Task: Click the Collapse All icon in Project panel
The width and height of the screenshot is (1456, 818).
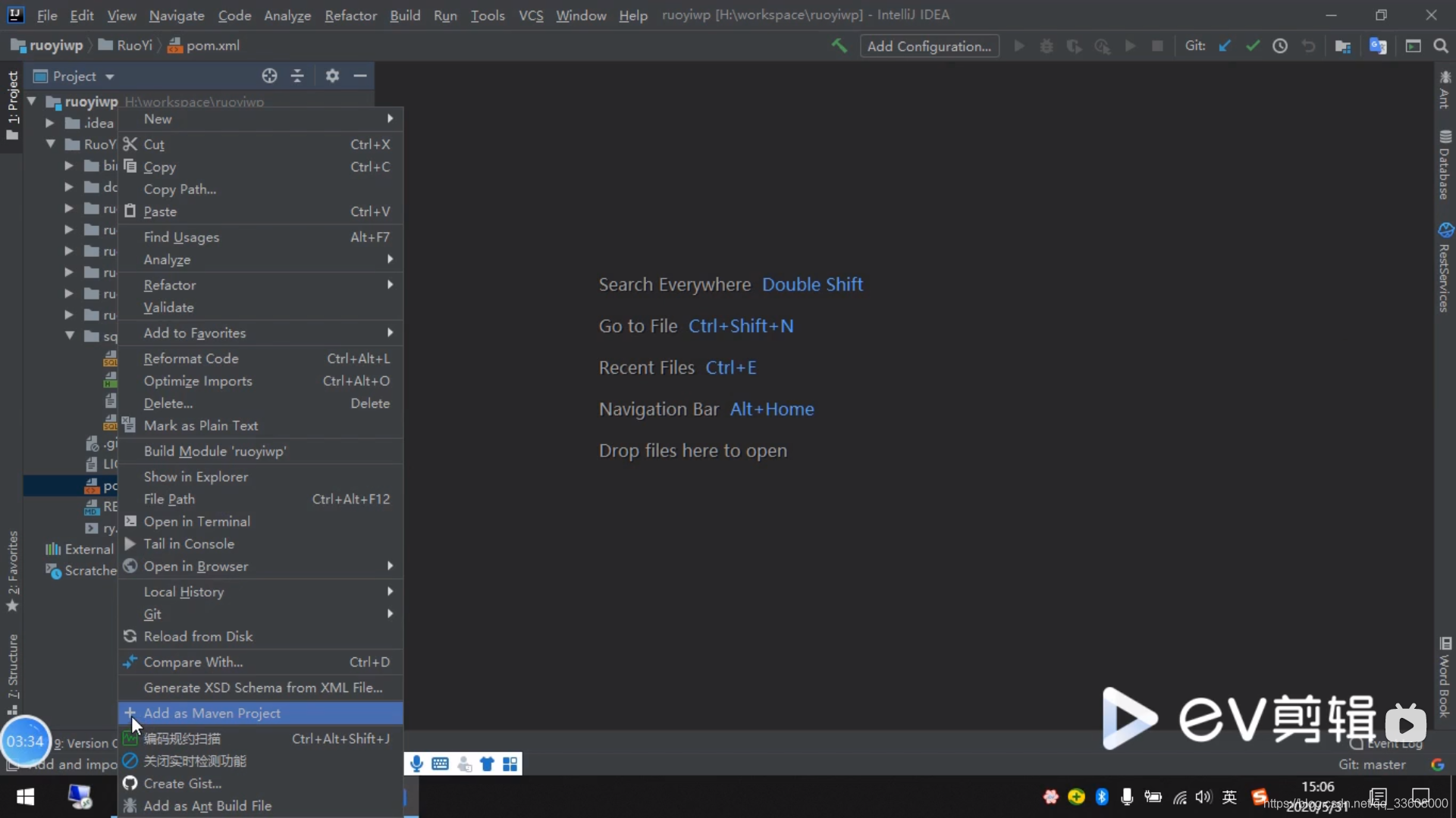Action: point(297,76)
